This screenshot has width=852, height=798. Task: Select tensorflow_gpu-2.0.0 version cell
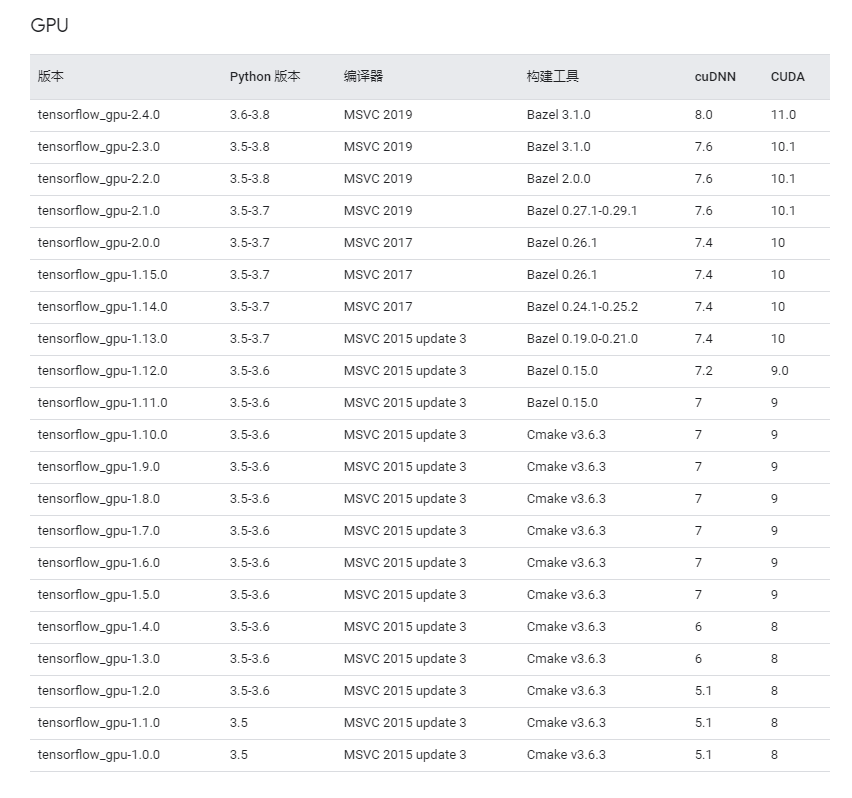(98, 243)
